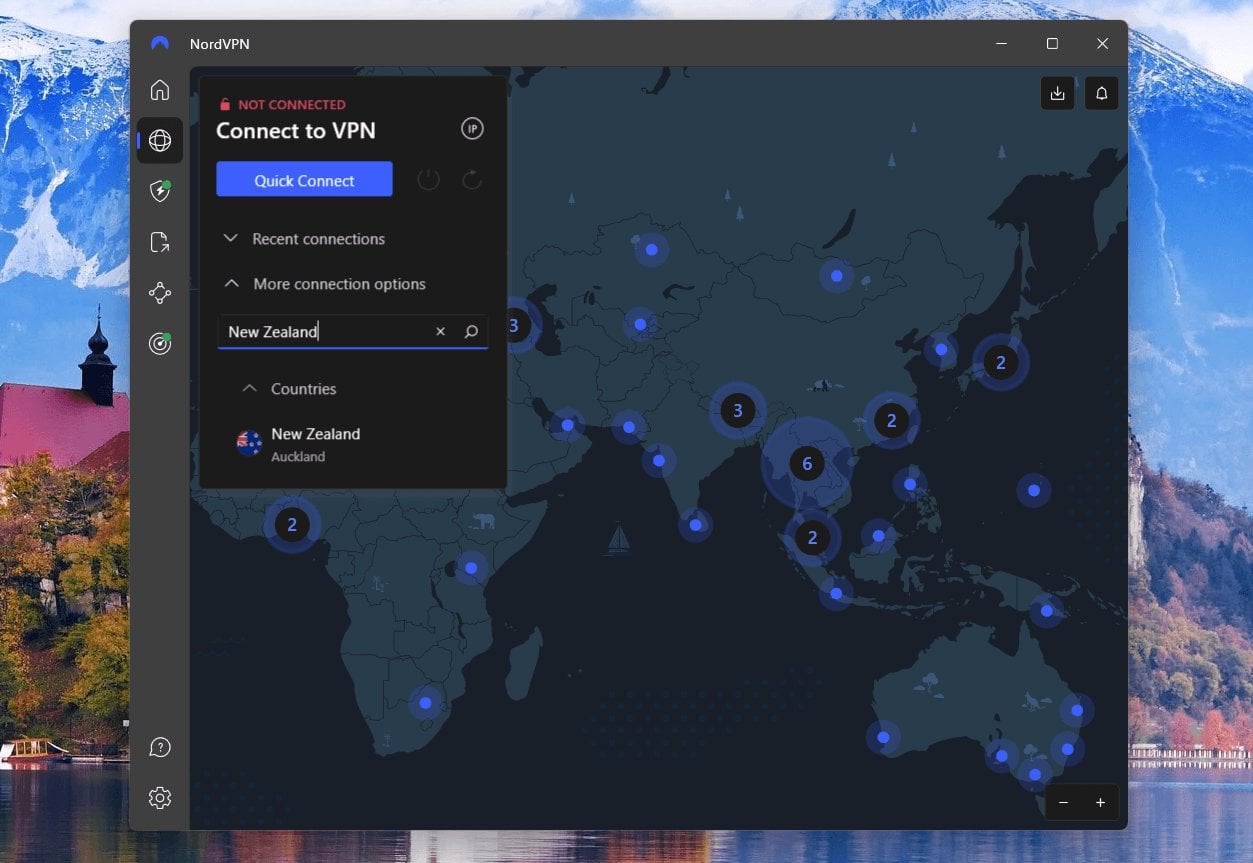Open the help panel
The image size is (1253, 863).
click(x=160, y=746)
